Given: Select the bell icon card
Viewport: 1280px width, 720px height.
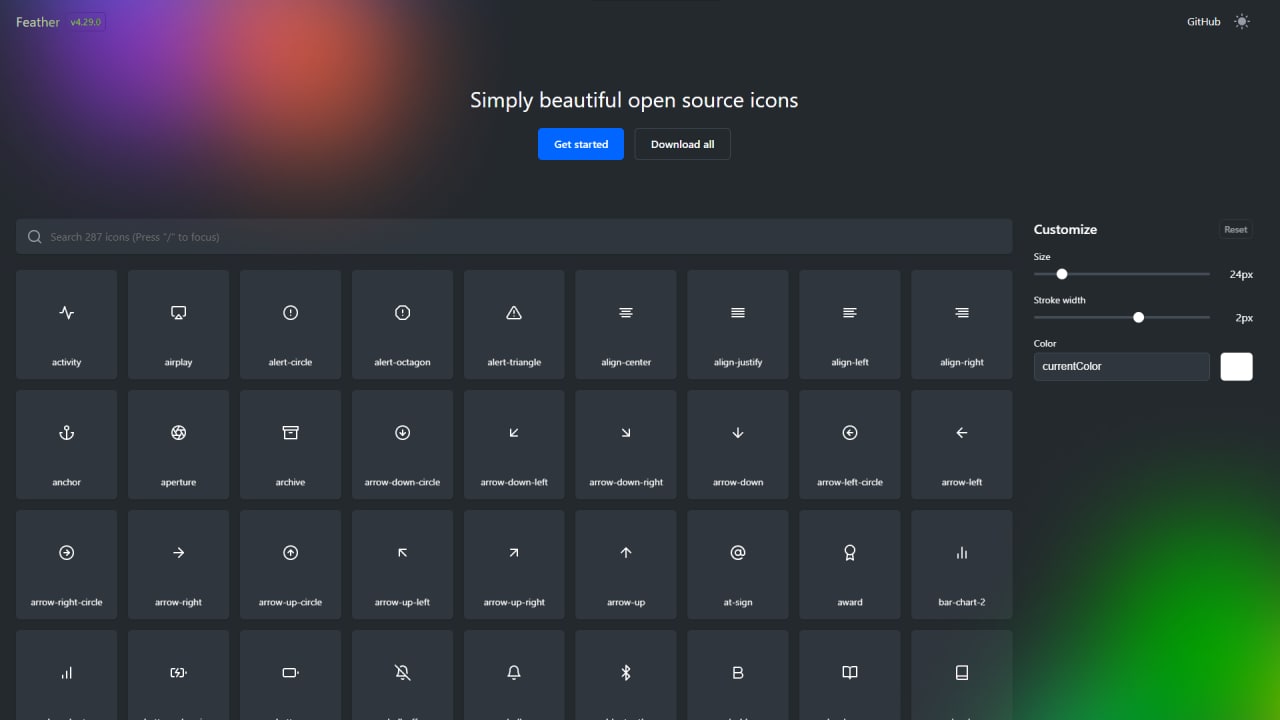Looking at the screenshot, I should coord(514,675).
